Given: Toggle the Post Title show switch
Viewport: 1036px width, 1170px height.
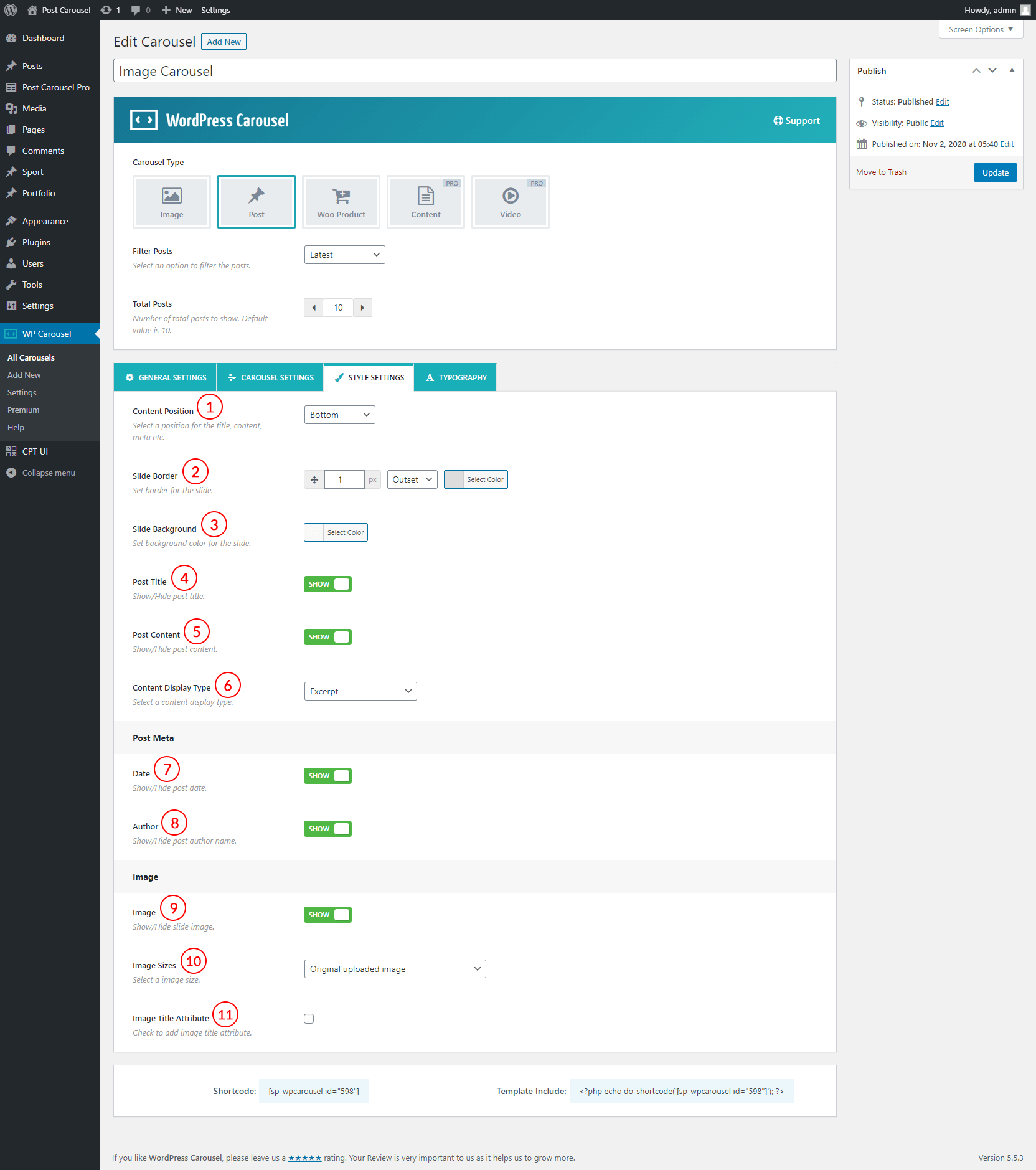Looking at the screenshot, I should click(327, 584).
